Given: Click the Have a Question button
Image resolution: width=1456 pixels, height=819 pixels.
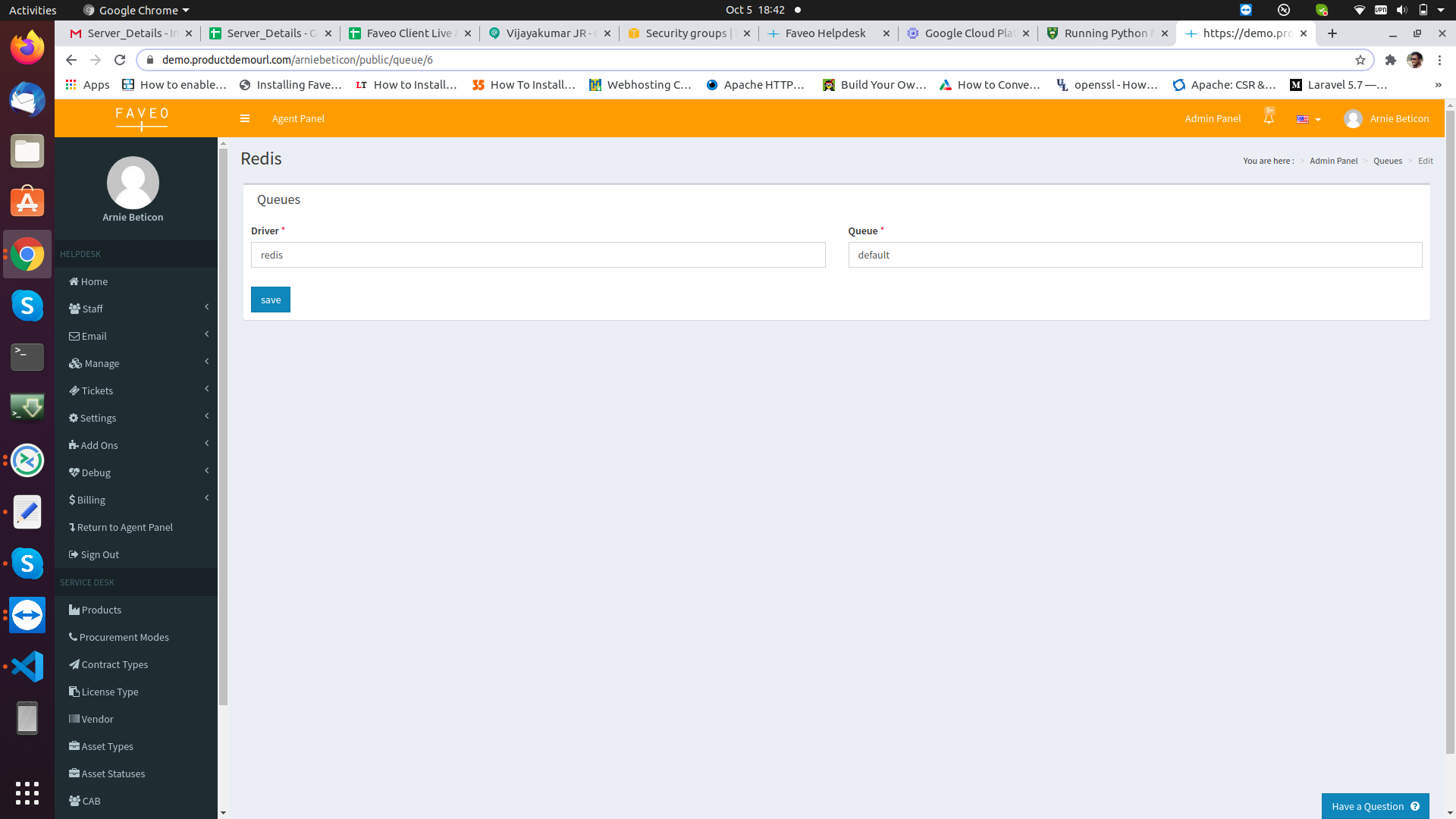Looking at the screenshot, I should pos(1375,806).
